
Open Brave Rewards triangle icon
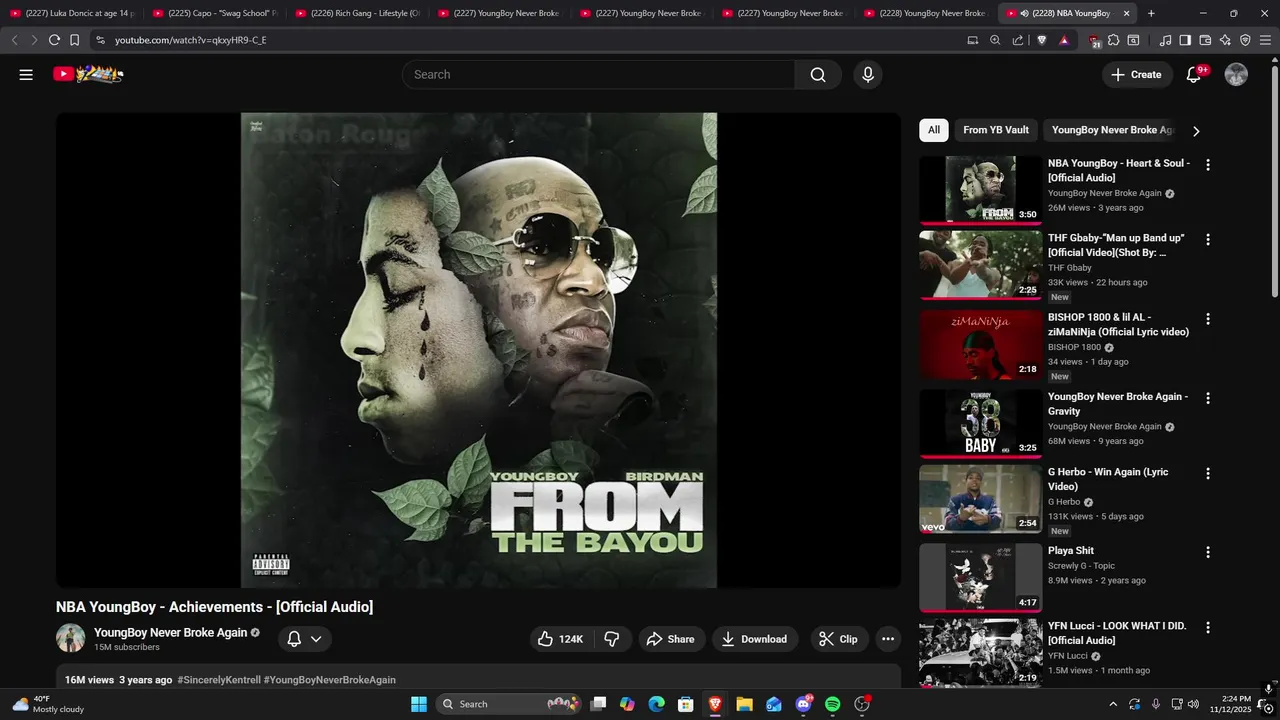1064,40
